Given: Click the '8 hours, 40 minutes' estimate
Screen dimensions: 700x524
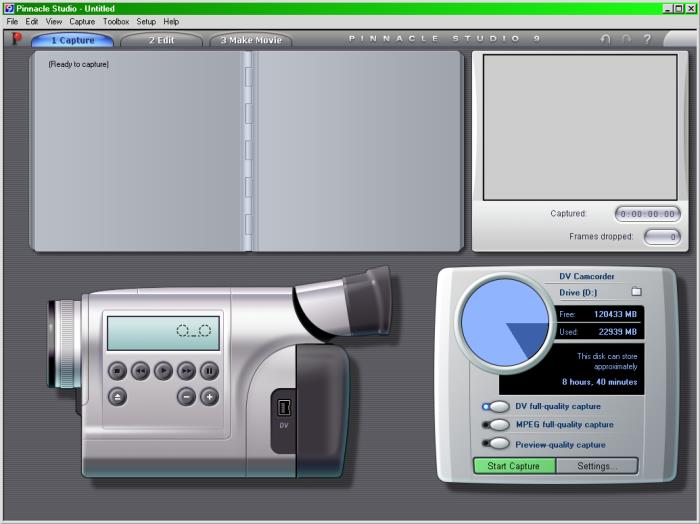Looking at the screenshot, I should click(x=600, y=382).
